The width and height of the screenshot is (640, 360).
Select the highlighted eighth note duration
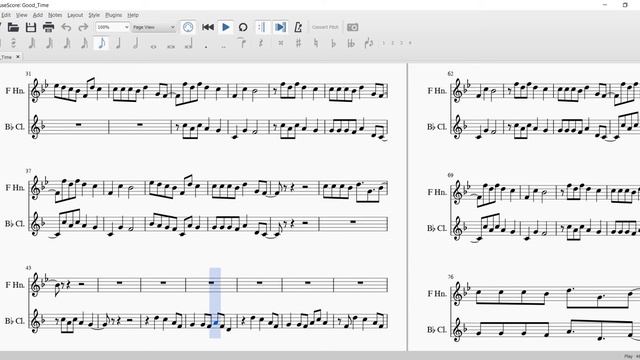[x=102, y=43]
